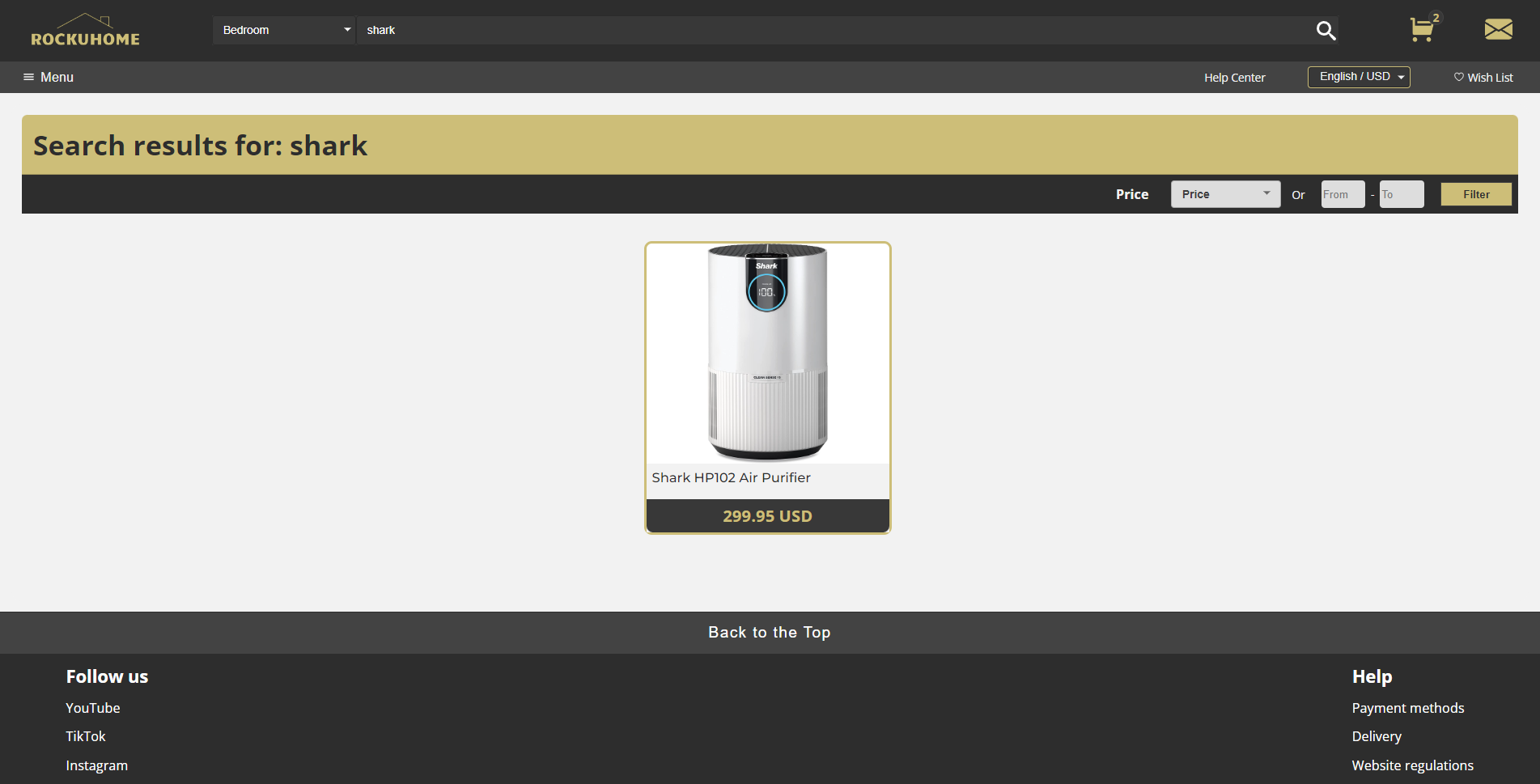The width and height of the screenshot is (1540, 784).
Task: View Payment methods
Action: point(1407,707)
